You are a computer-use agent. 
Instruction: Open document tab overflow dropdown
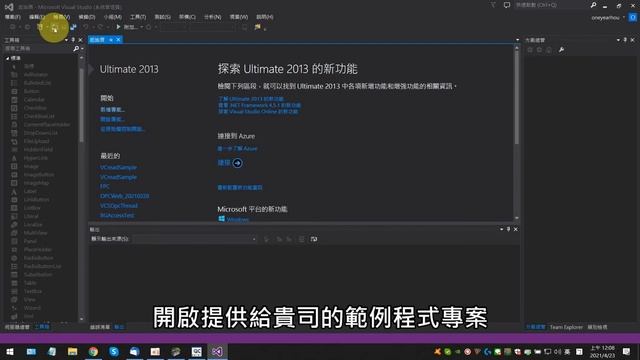(x=517, y=40)
